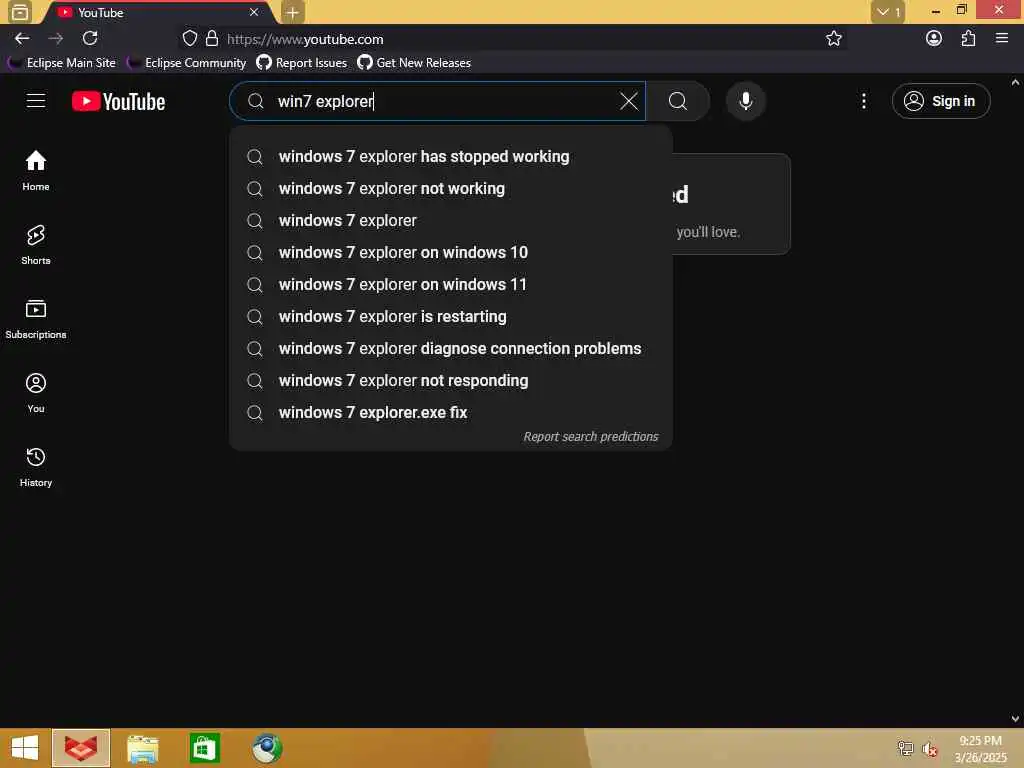Open Shorts in the sidebar
Viewport: 1024px width, 768px height.
[x=36, y=244]
